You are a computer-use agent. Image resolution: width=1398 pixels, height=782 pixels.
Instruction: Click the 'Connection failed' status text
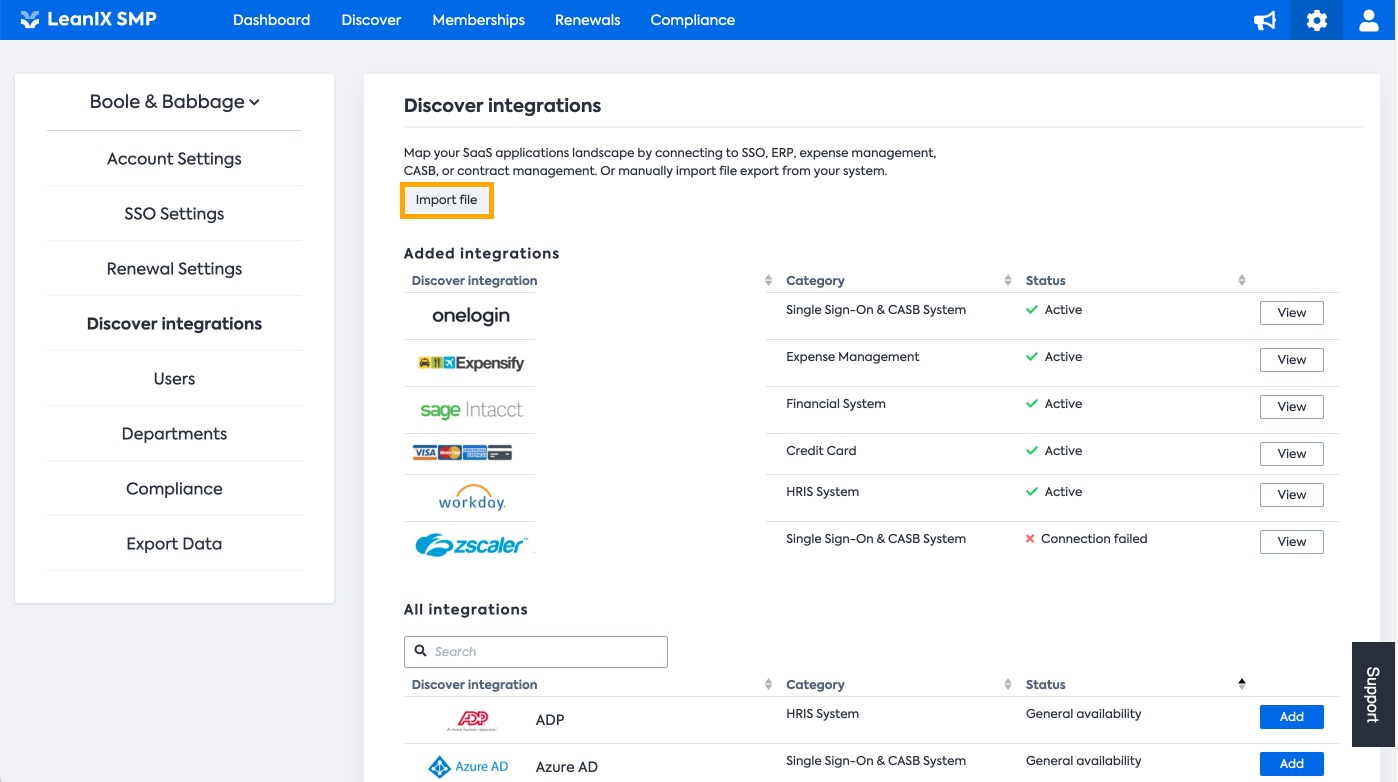[x=1094, y=539]
